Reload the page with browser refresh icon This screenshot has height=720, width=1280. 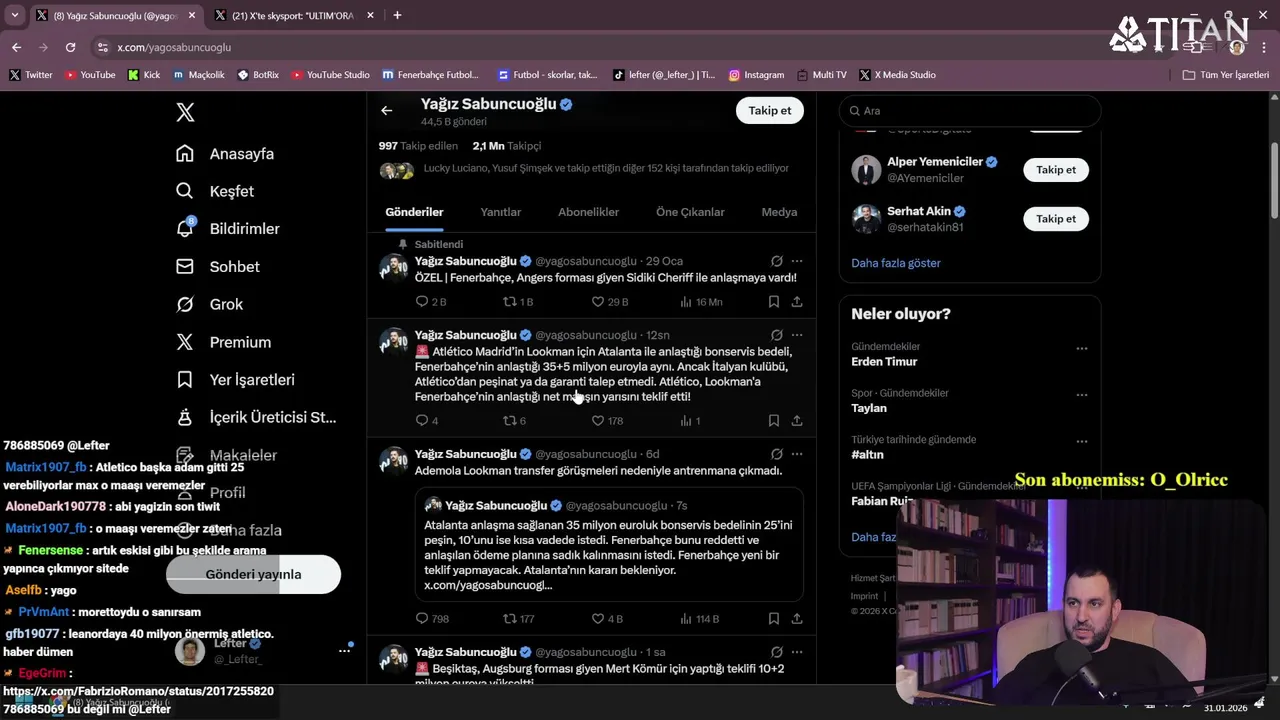(70, 47)
